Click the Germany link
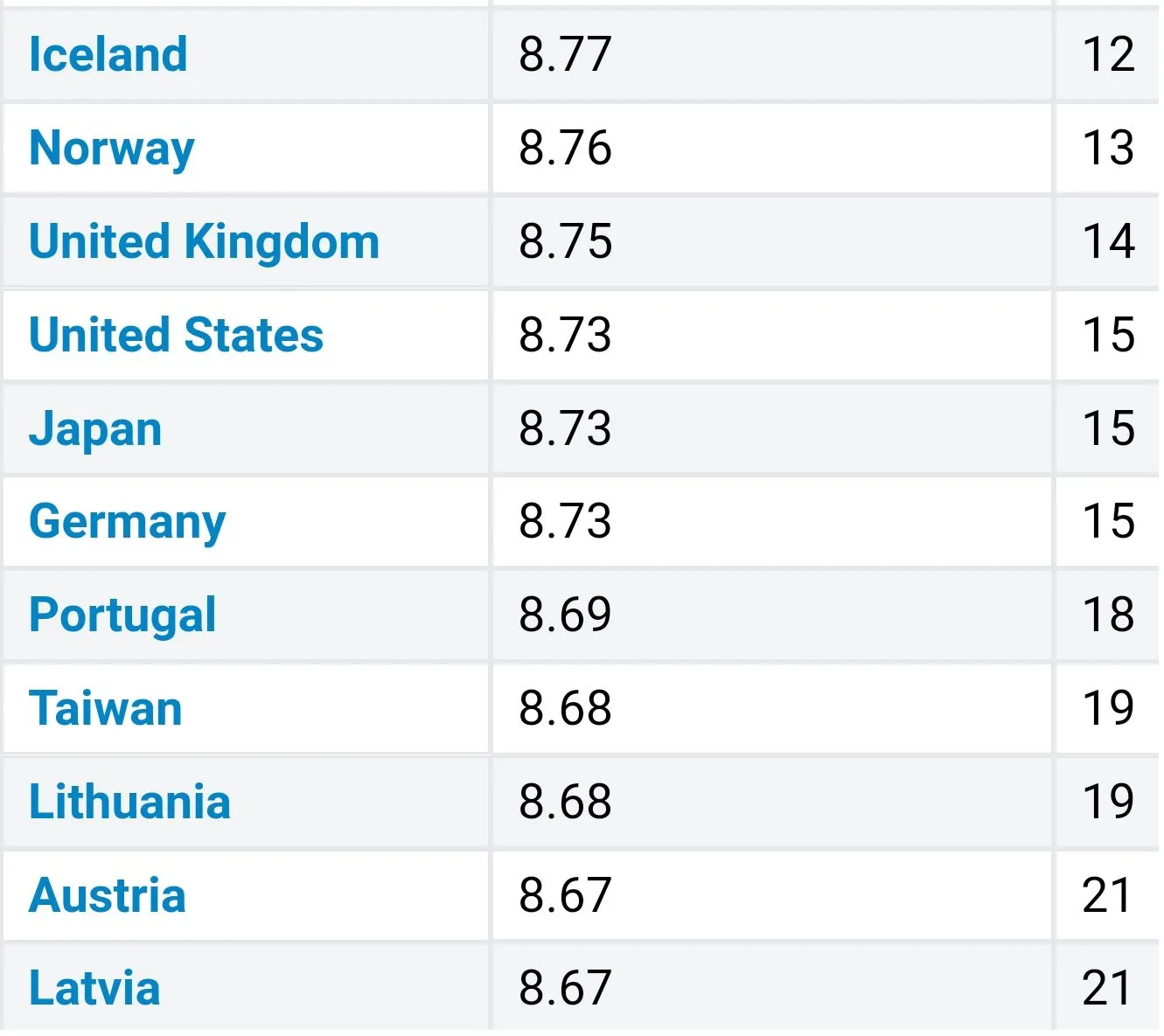Viewport: 1164px width, 1036px height. [x=128, y=522]
